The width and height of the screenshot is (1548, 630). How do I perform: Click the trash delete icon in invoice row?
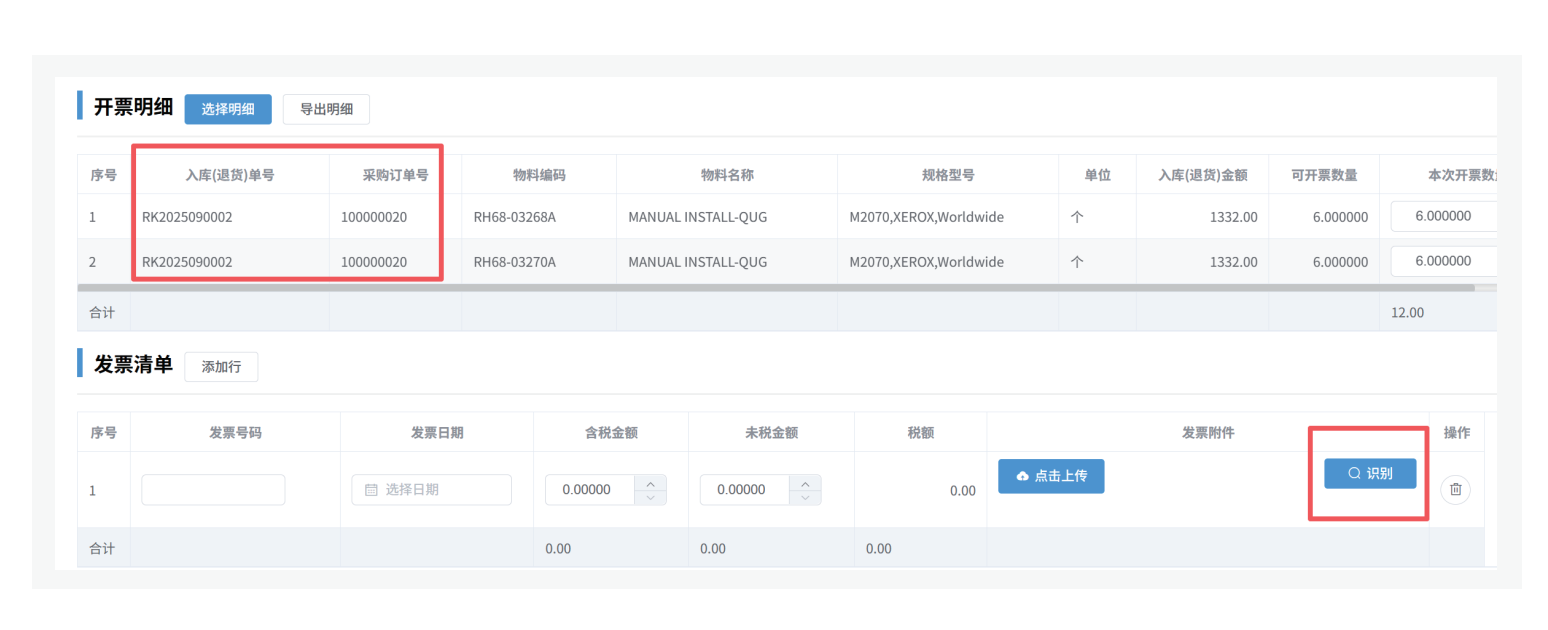point(1455,490)
